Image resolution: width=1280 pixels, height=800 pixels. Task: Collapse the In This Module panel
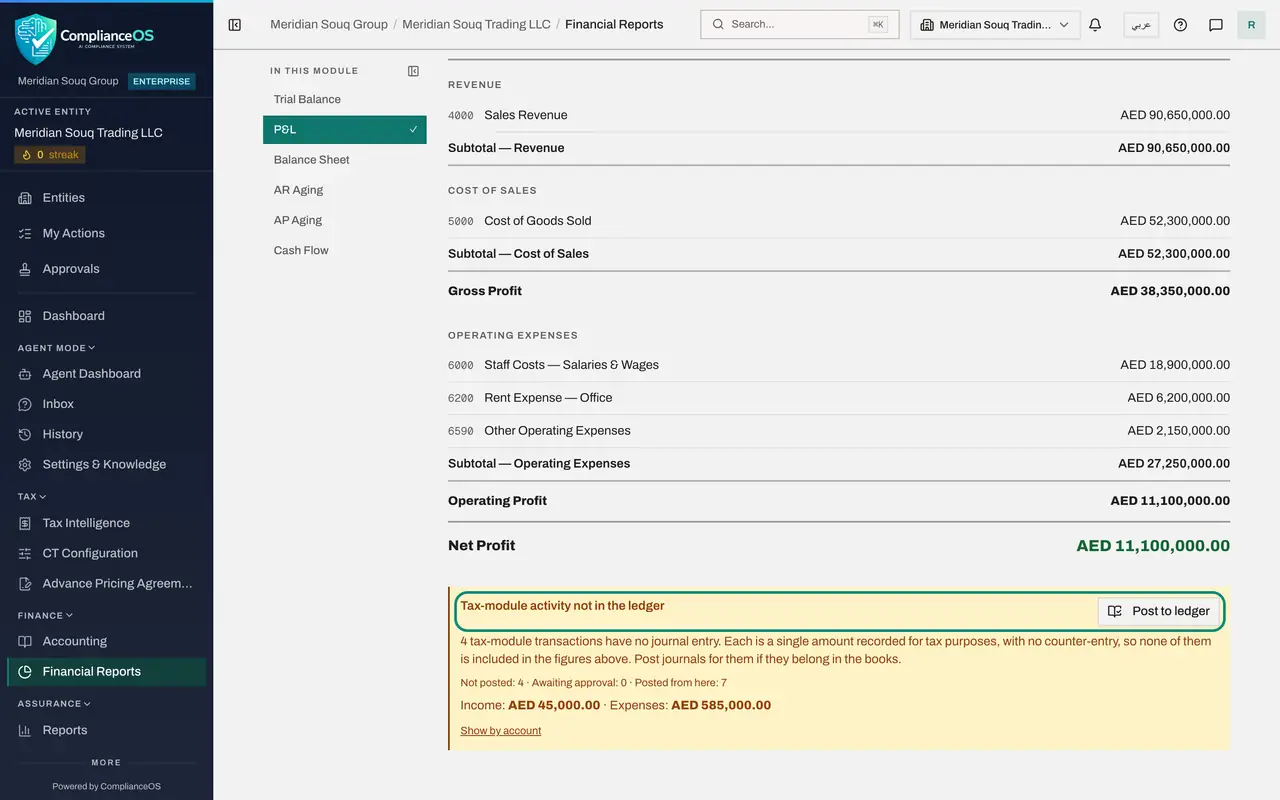[x=414, y=71]
